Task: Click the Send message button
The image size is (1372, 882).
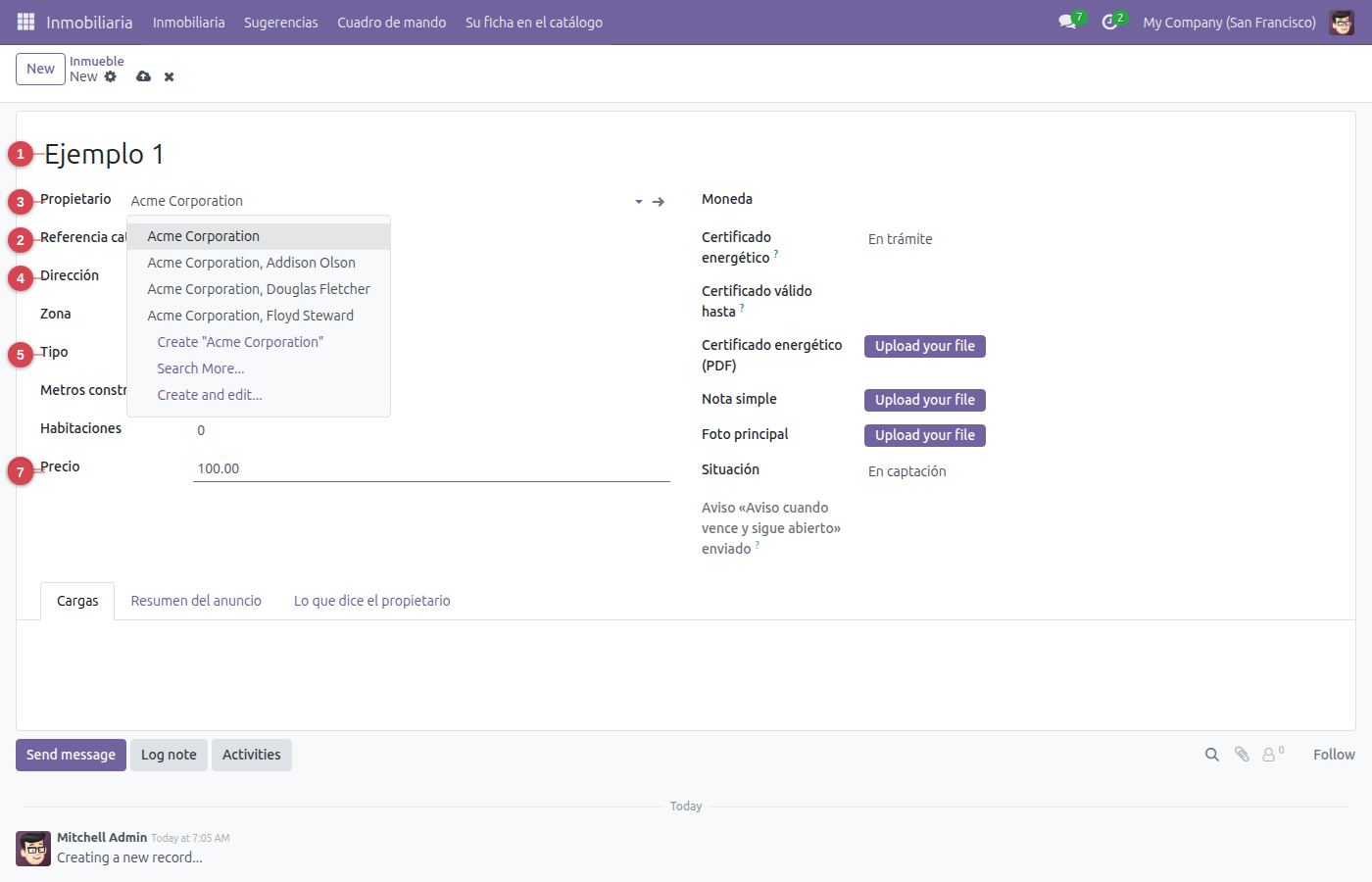Action: pos(71,755)
